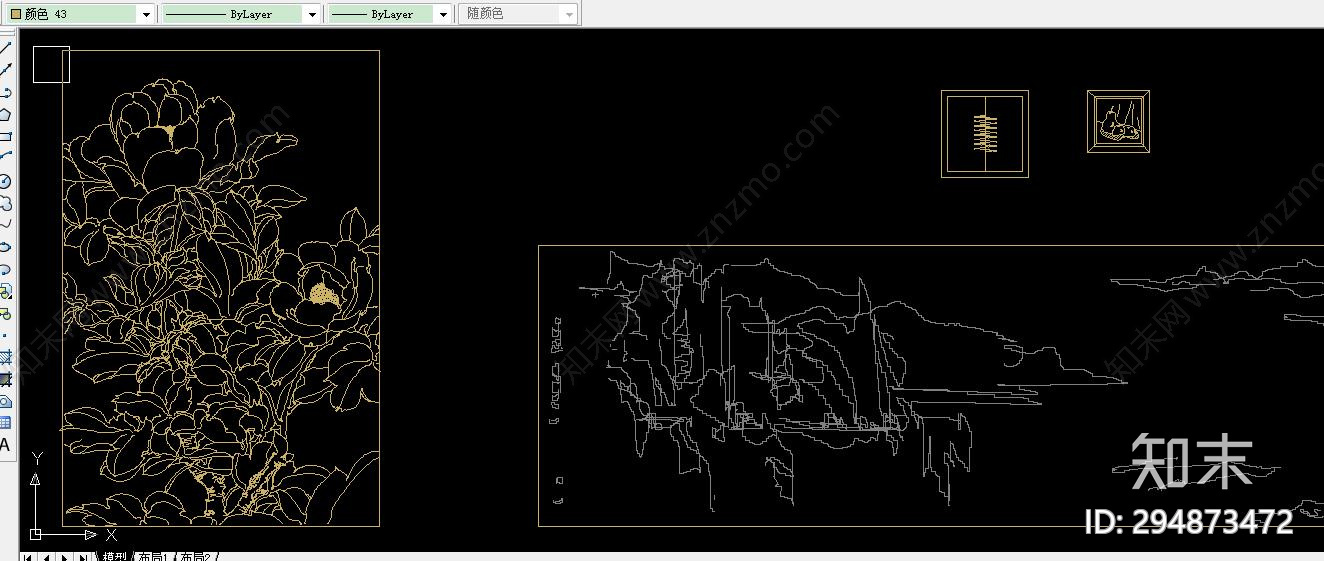
Task: Select the Rectangle tool
Action: click(x=6, y=136)
